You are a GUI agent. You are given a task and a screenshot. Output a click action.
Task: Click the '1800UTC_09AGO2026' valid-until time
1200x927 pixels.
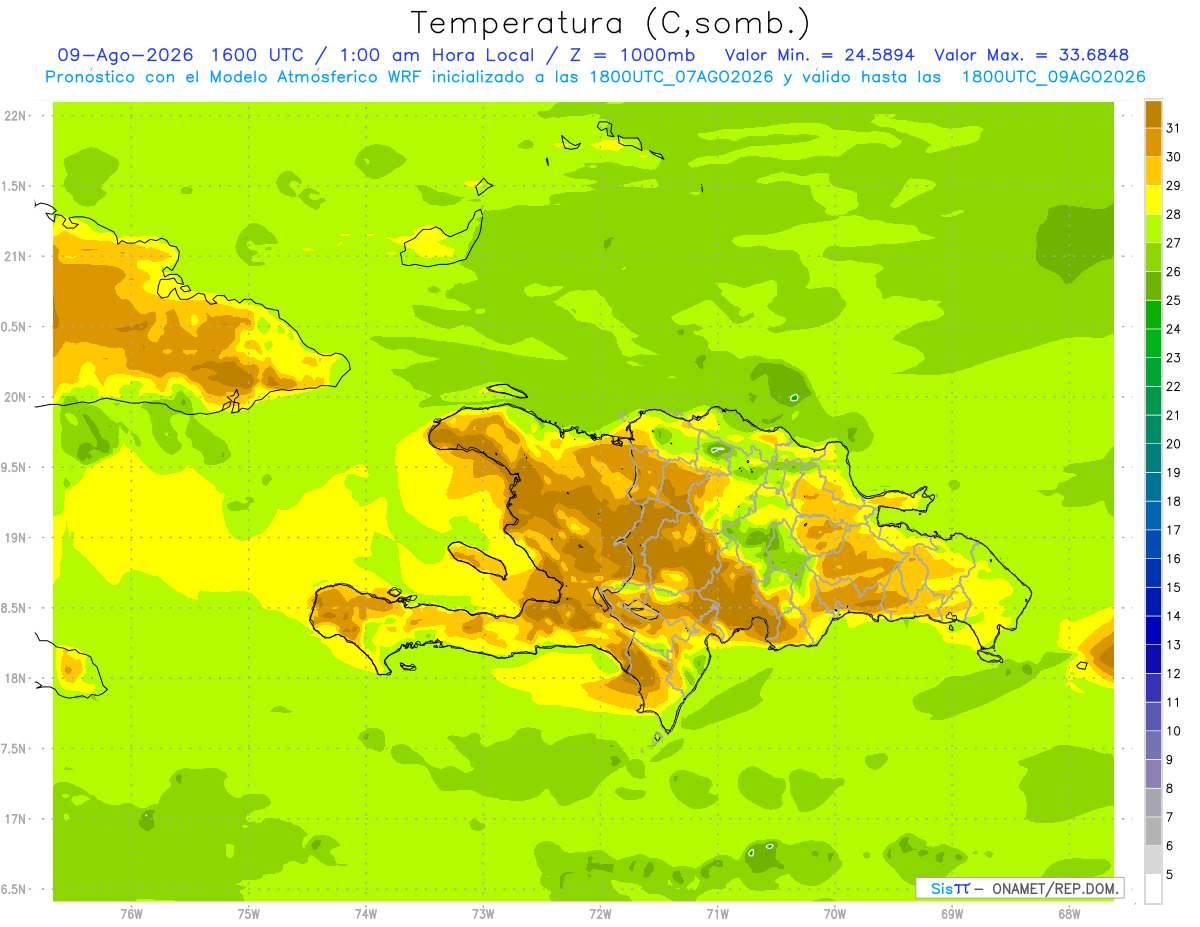[1053, 77]
